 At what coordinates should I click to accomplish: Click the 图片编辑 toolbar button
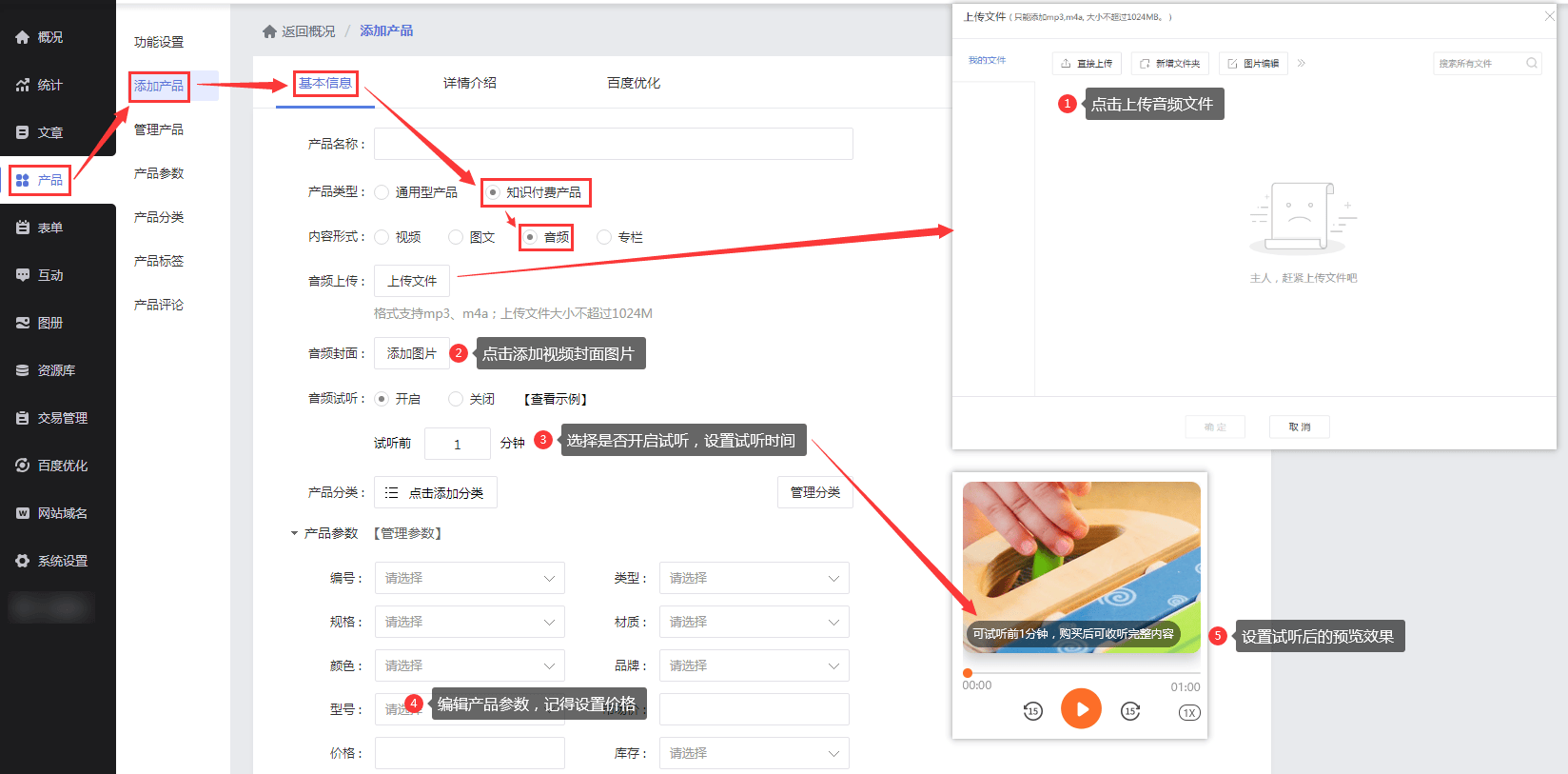pyautogui.click(x=1253, y=64)
